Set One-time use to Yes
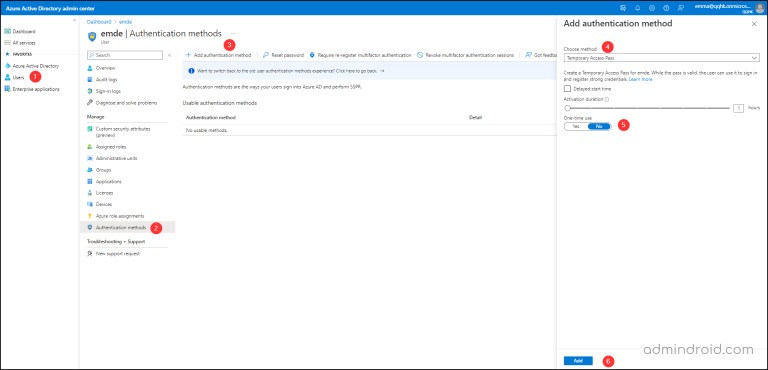Screen dimensions: 768x370 pos(576,126)
